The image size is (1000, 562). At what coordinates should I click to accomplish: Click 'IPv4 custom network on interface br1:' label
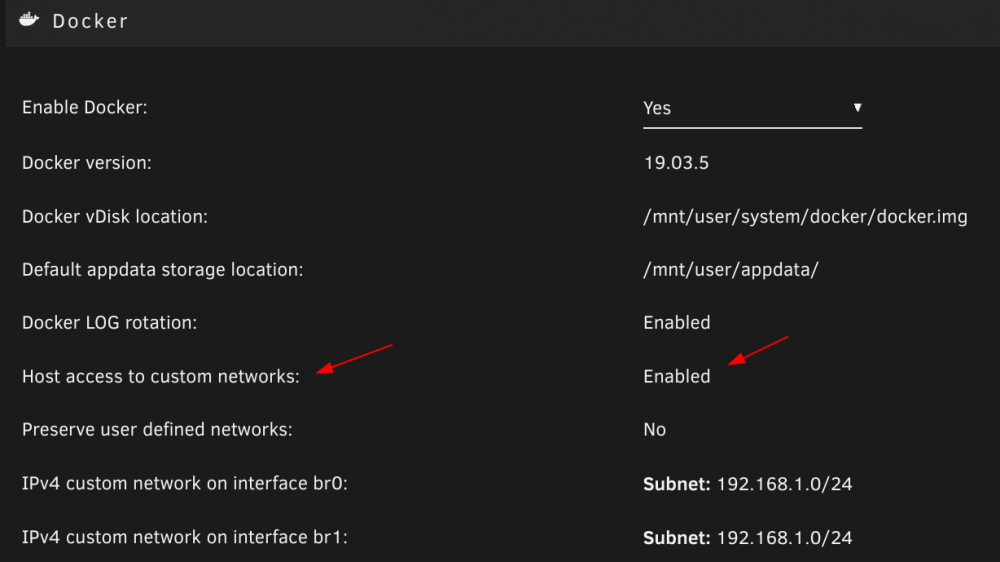coord(185,537)
